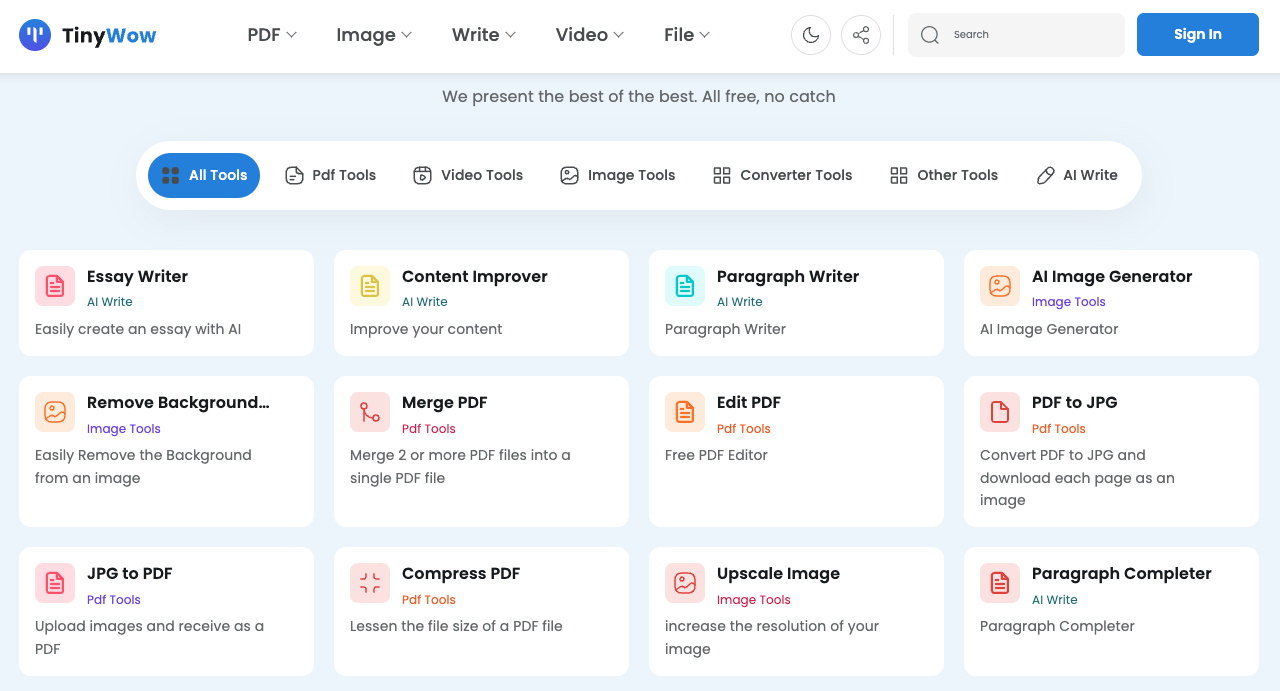Click the Essay Writer tool icon
1280x691 pixels.
click(x=55, y=286)
